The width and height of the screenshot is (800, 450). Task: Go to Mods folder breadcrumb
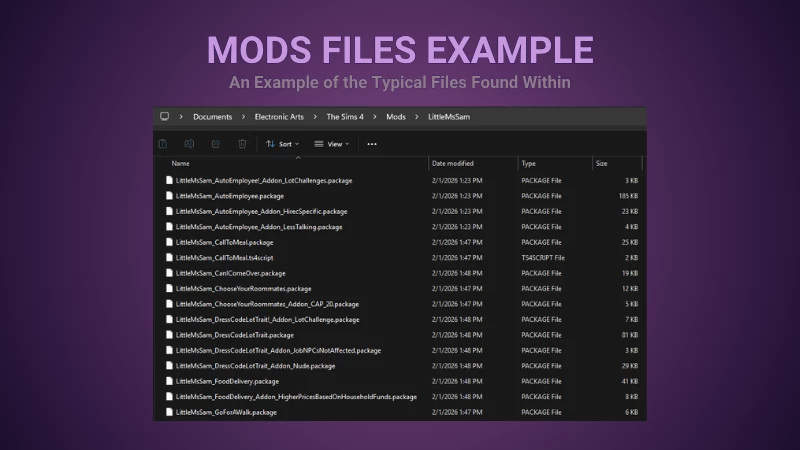click(396, 117)
